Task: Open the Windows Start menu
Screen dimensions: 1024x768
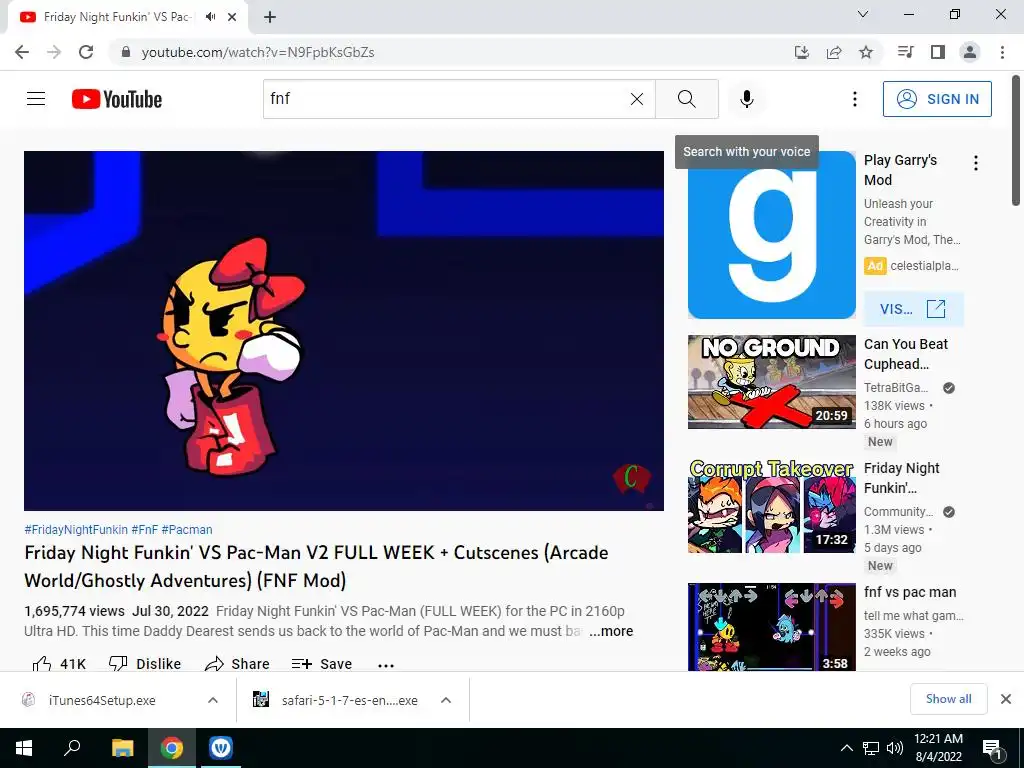Action: coord(24,748)
